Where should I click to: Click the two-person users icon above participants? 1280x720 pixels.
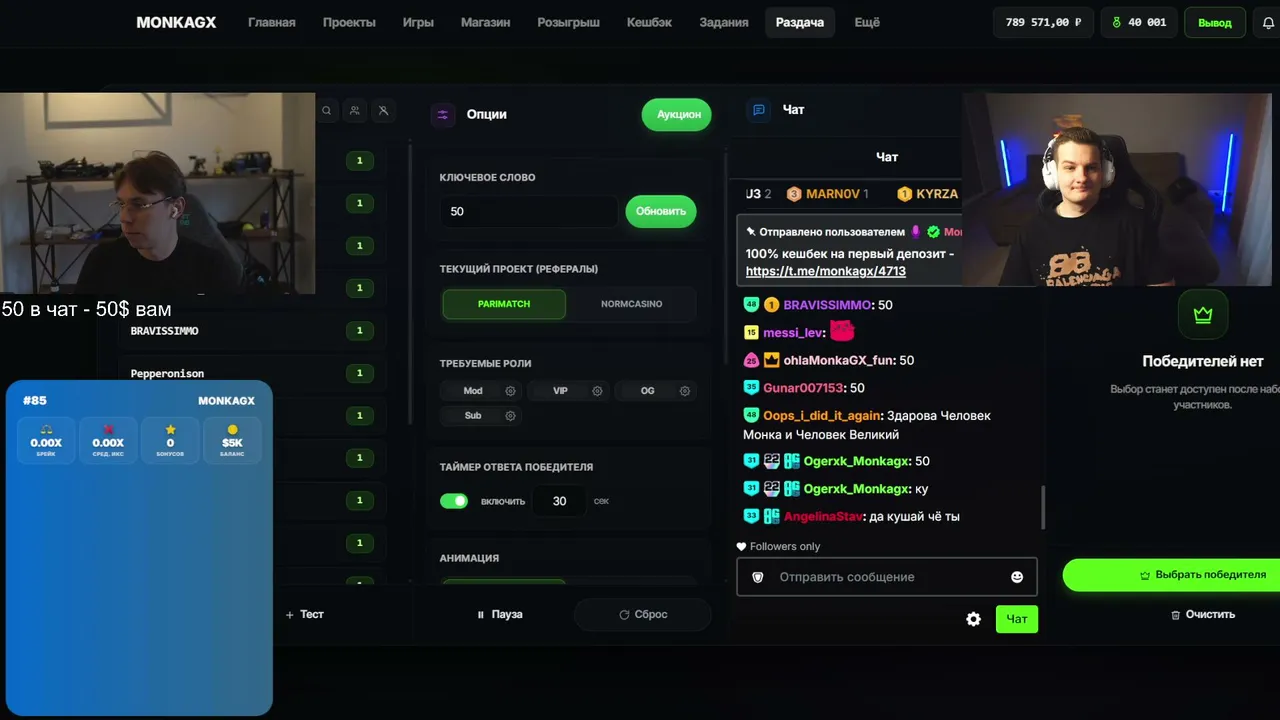click(x=355, y=111)
